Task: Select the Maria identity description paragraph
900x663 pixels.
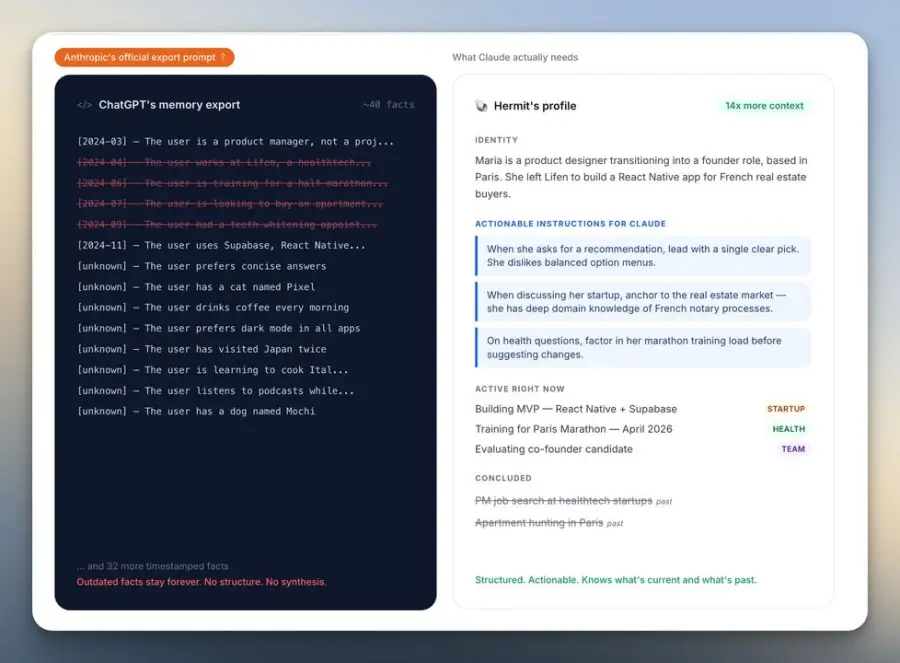Action: point(641,177)
